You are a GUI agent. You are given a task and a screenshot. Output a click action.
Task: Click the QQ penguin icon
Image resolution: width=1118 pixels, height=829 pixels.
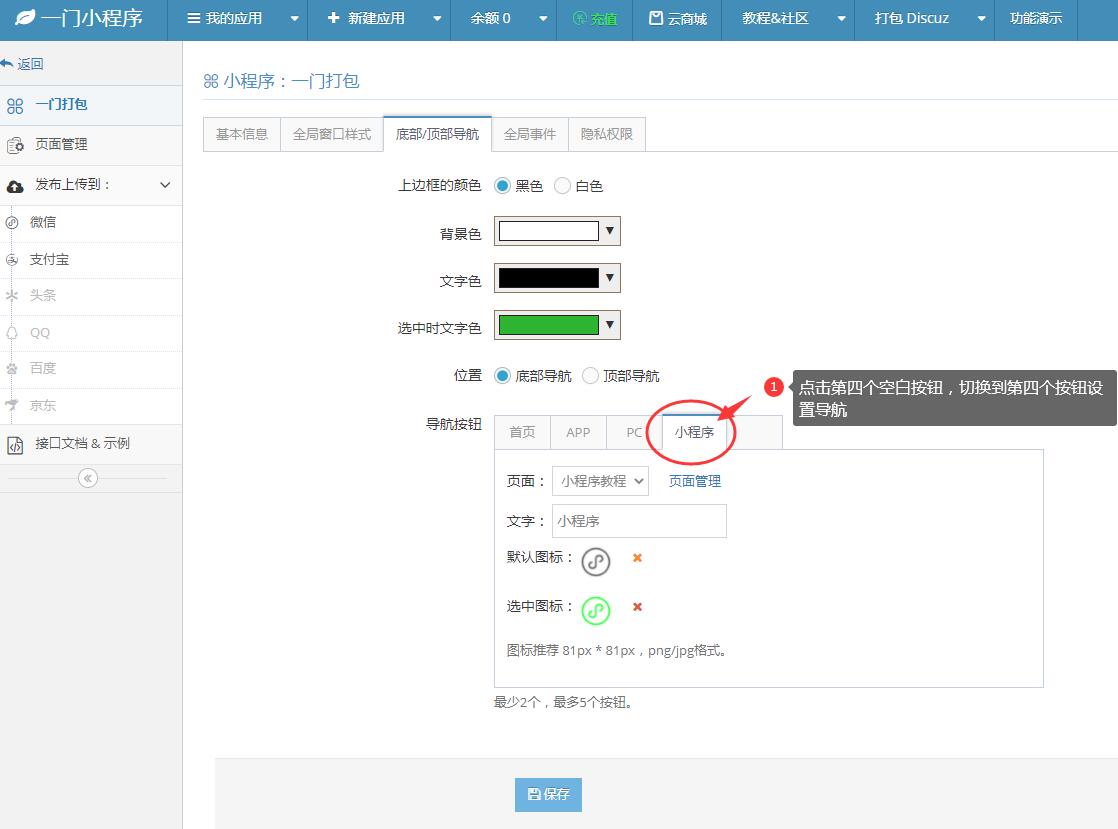pyautogui.click(x=11, y=333)
